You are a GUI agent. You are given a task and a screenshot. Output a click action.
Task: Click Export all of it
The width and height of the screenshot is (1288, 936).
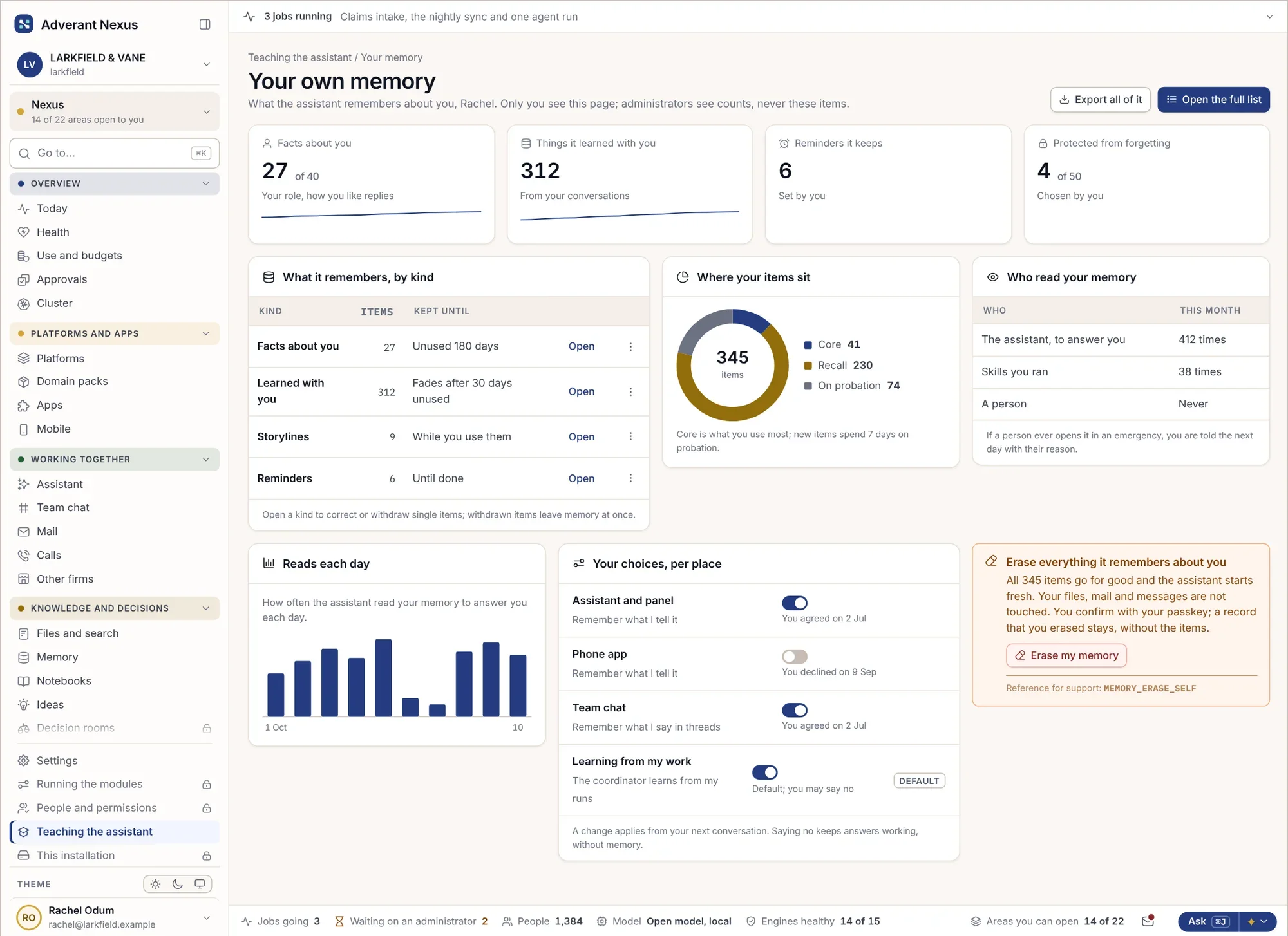coord(1100,100)
